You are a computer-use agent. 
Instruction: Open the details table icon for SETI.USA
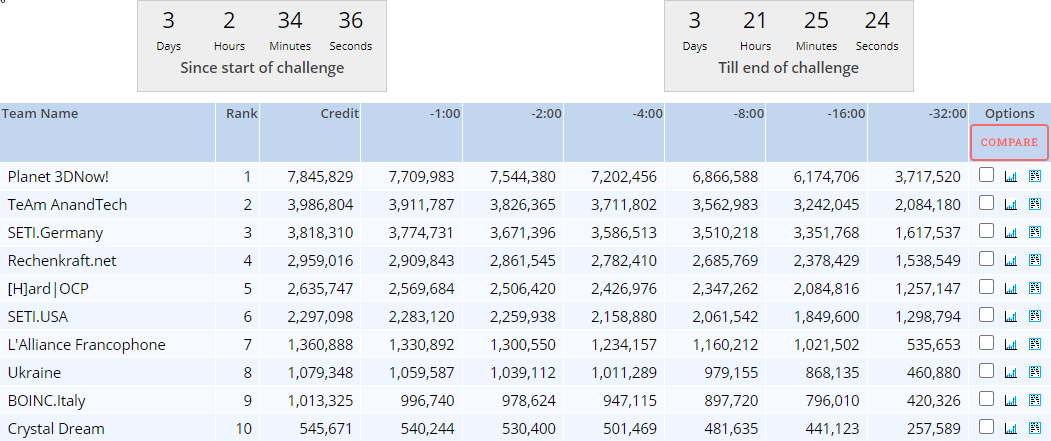1034,316
